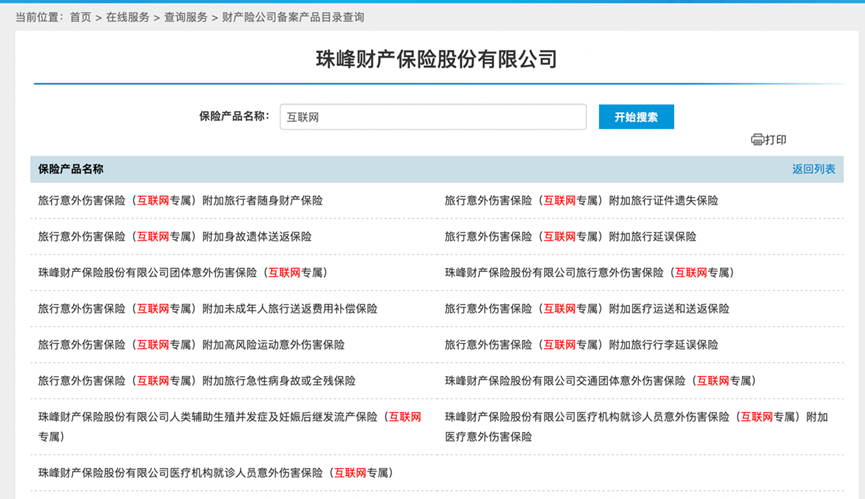Select 交通团体意外伤害保险 entry

(x=601, y=380)
